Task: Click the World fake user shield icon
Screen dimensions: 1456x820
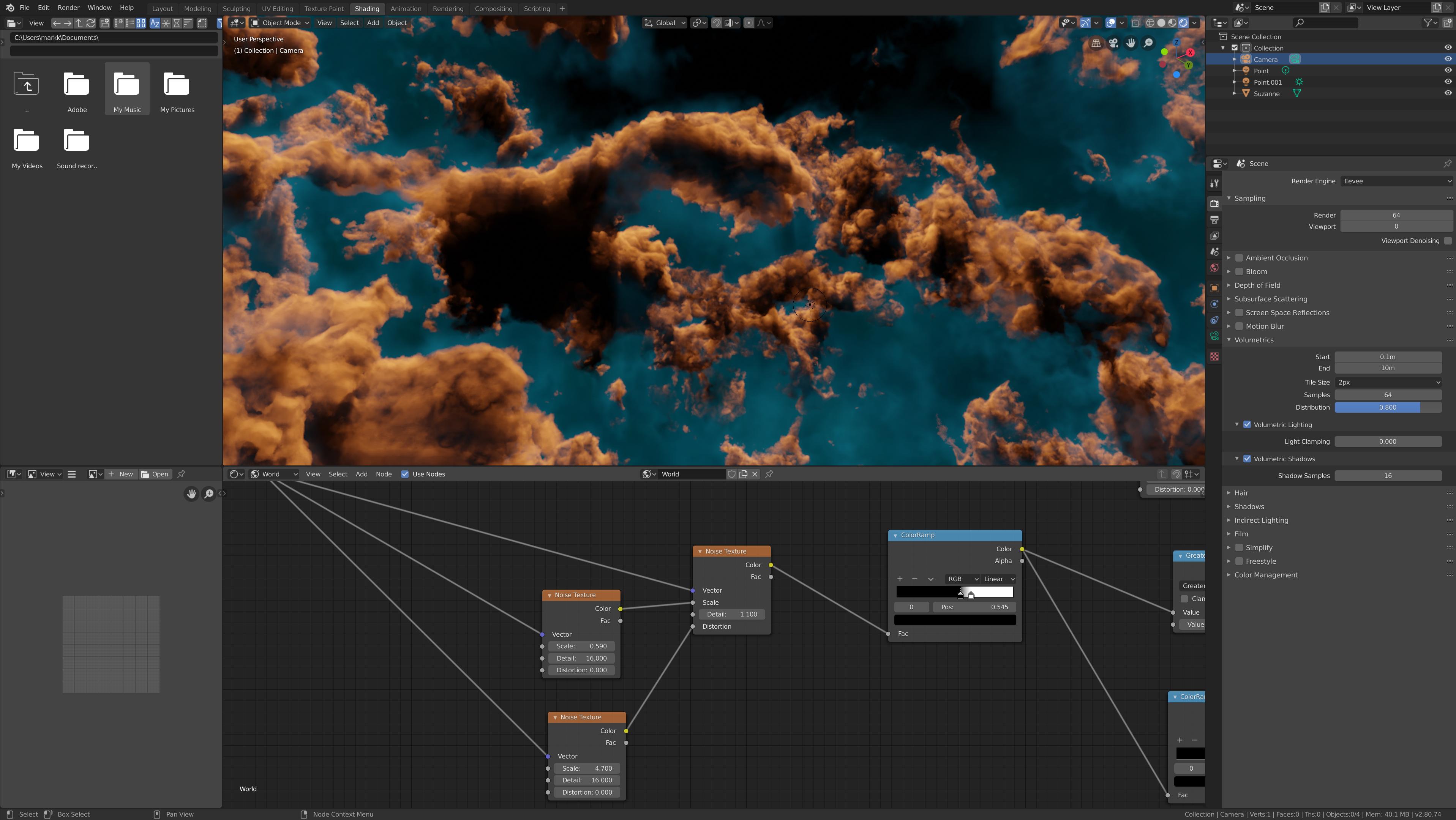Action: (731, 474)
